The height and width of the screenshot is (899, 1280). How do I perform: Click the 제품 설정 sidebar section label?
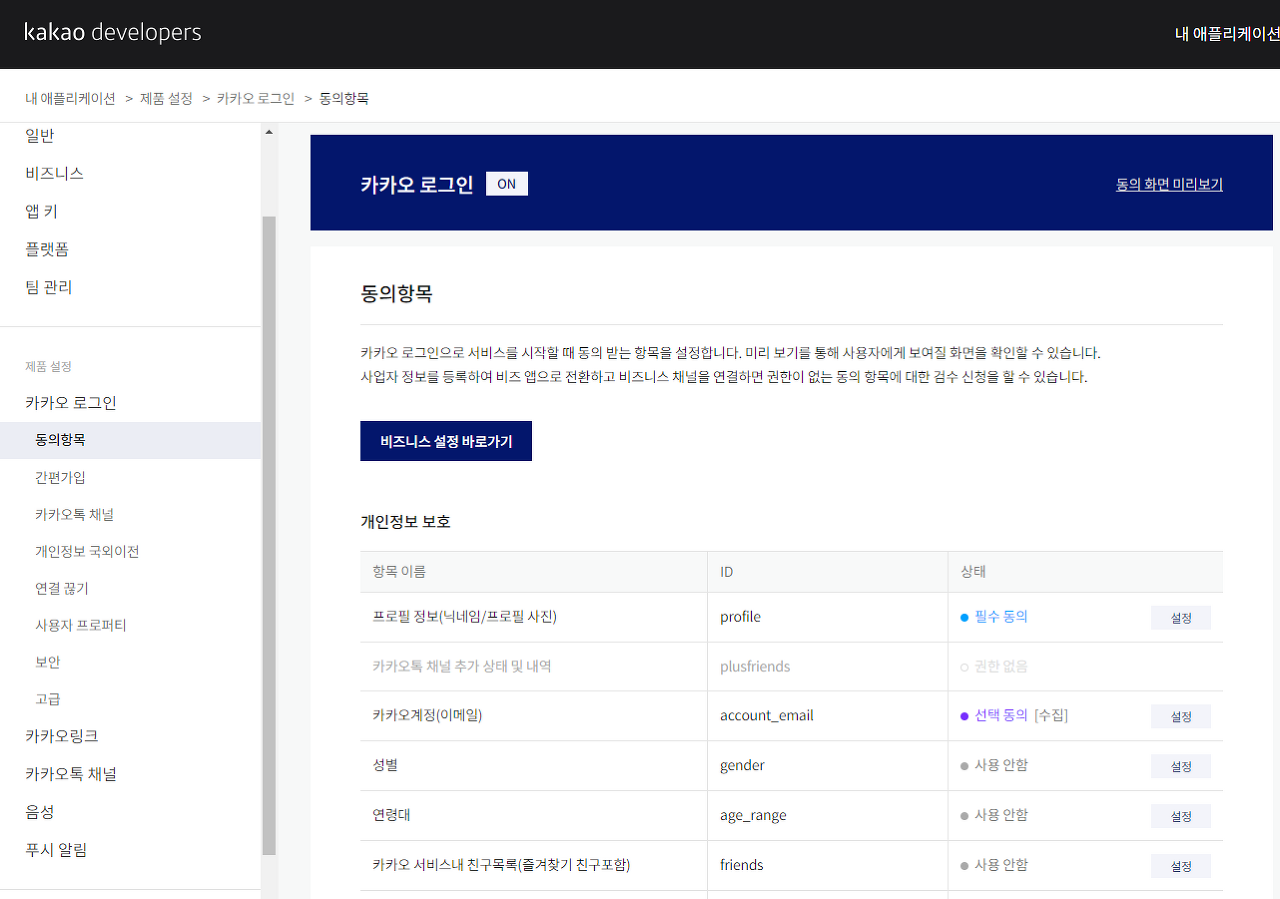pos(48,367)
